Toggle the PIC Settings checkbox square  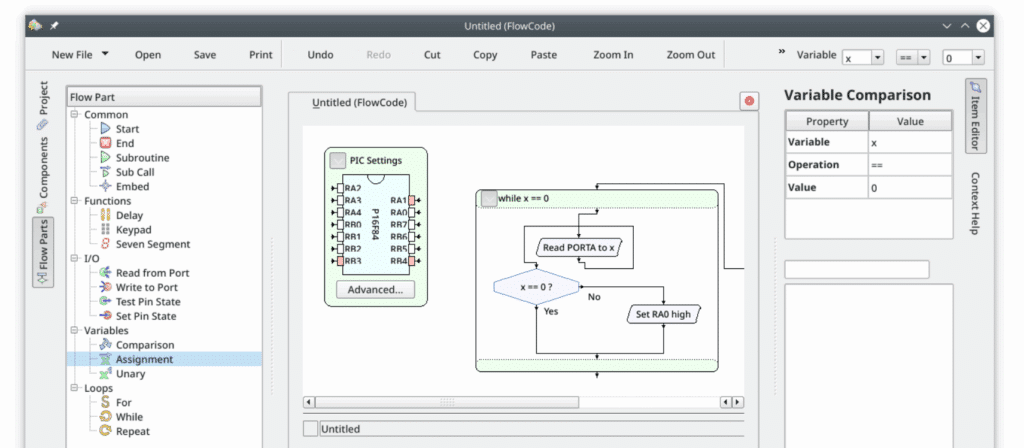coord(339,160)
